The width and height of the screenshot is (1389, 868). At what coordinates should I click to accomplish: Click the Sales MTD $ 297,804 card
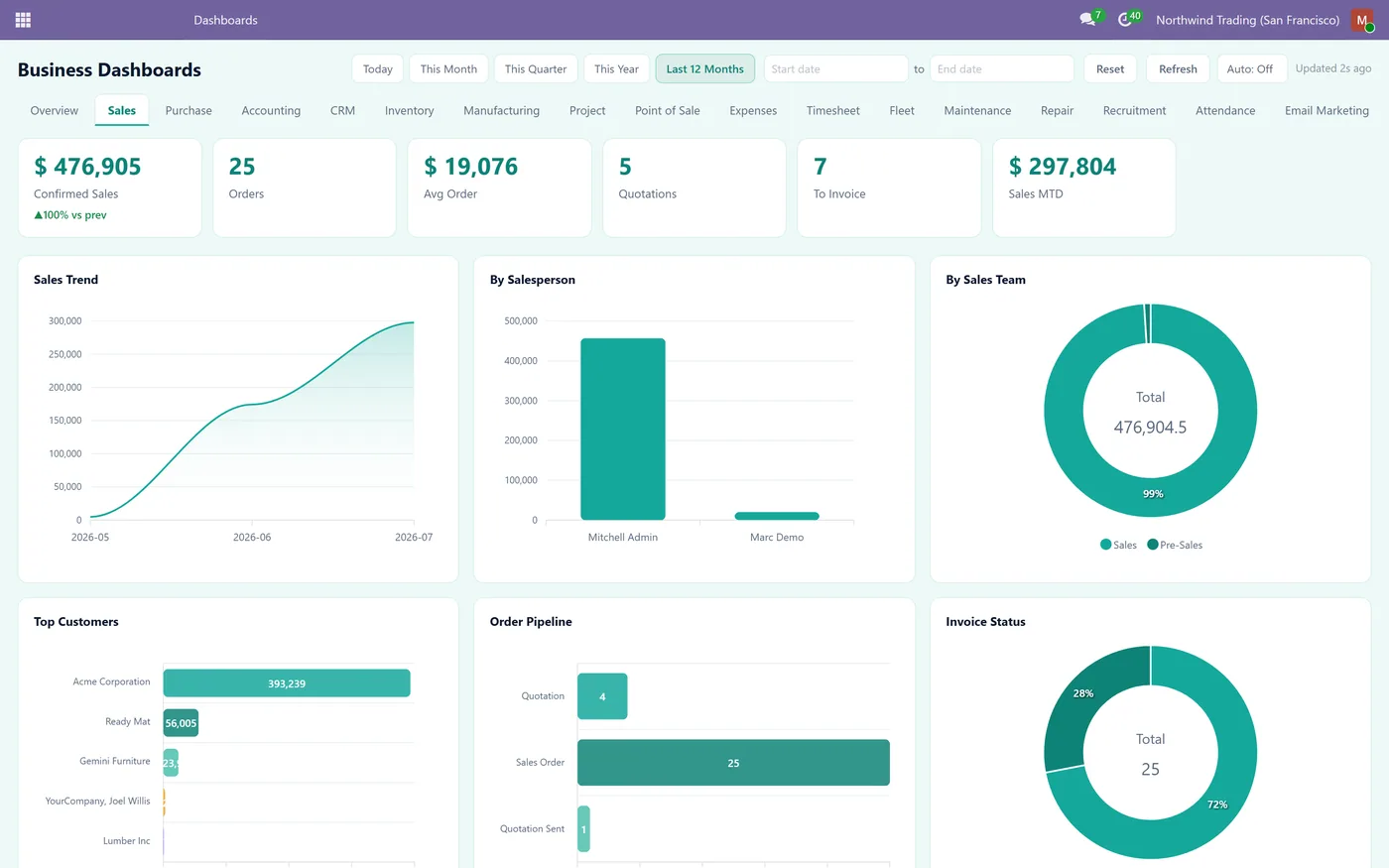point(1084,187)
